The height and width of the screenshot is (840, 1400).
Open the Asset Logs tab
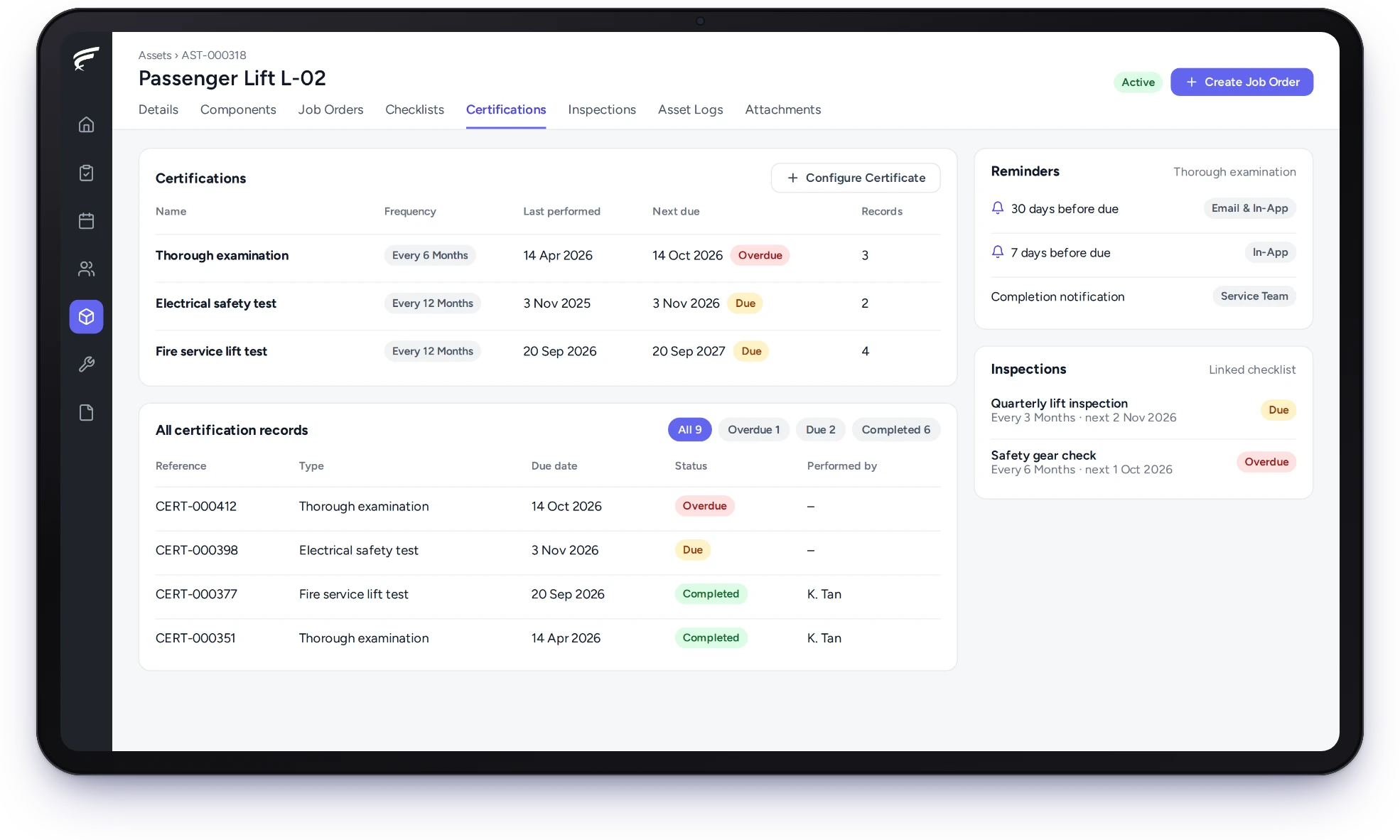pyautogui.click(x=690, y=109)
